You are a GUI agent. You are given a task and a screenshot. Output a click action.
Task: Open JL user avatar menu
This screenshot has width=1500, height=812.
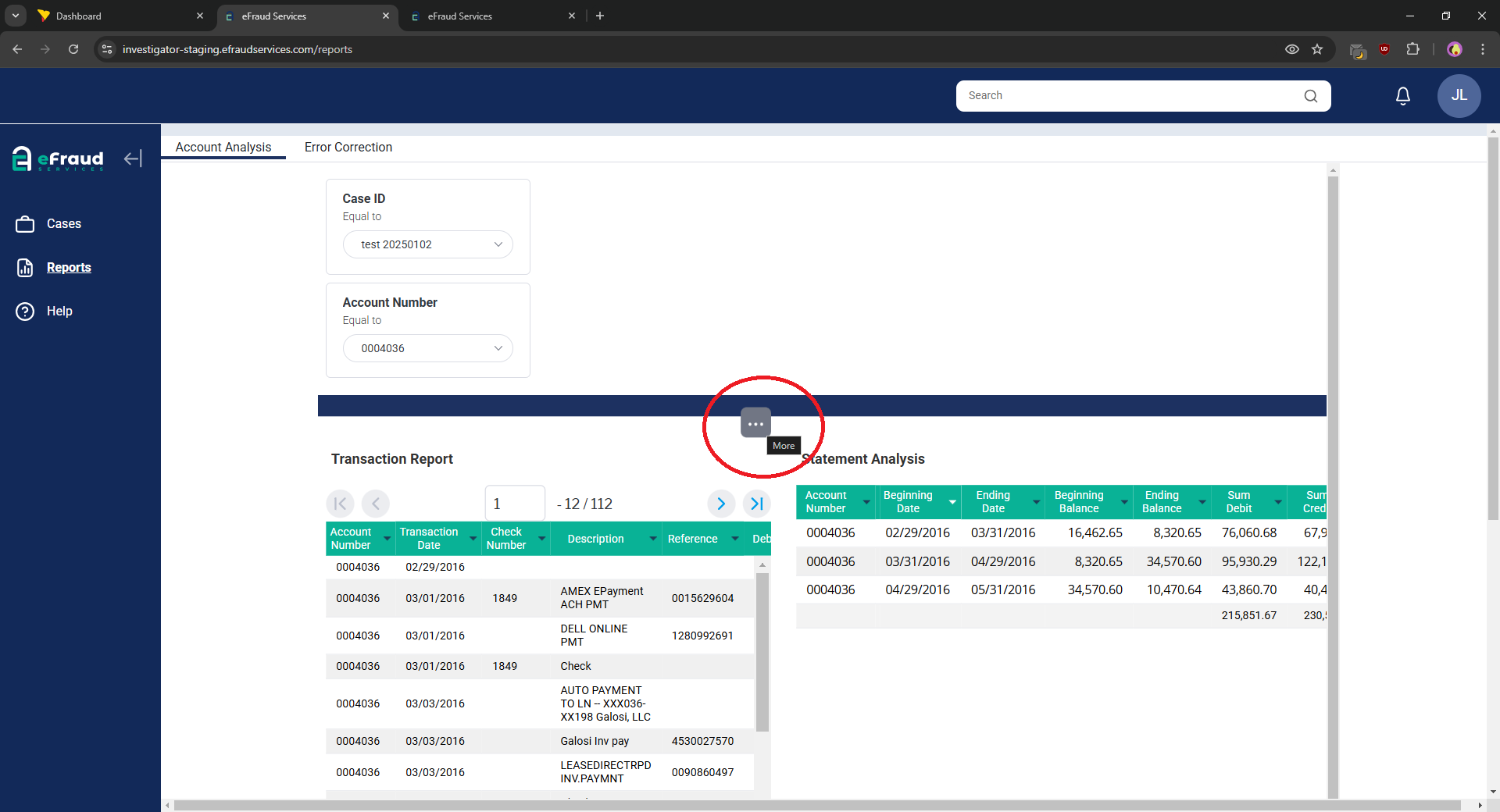1459,96
